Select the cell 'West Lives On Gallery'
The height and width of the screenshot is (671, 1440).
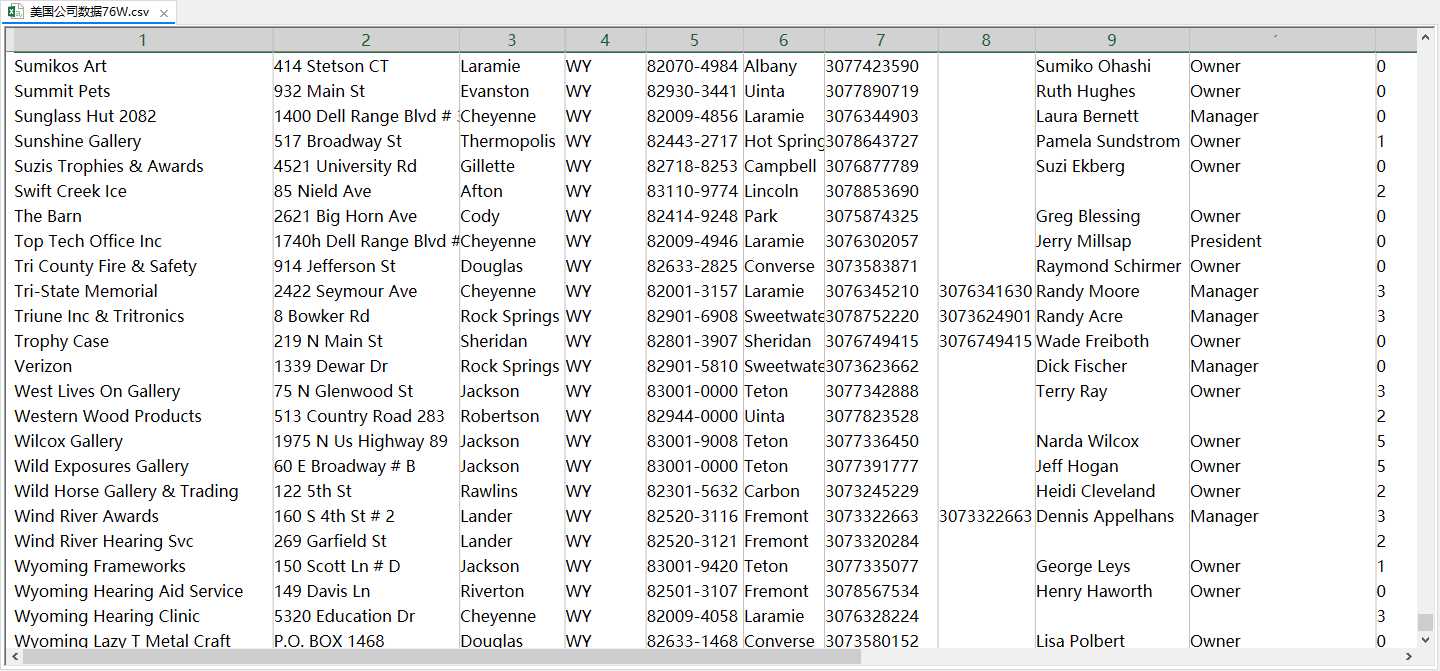point(143,391)
